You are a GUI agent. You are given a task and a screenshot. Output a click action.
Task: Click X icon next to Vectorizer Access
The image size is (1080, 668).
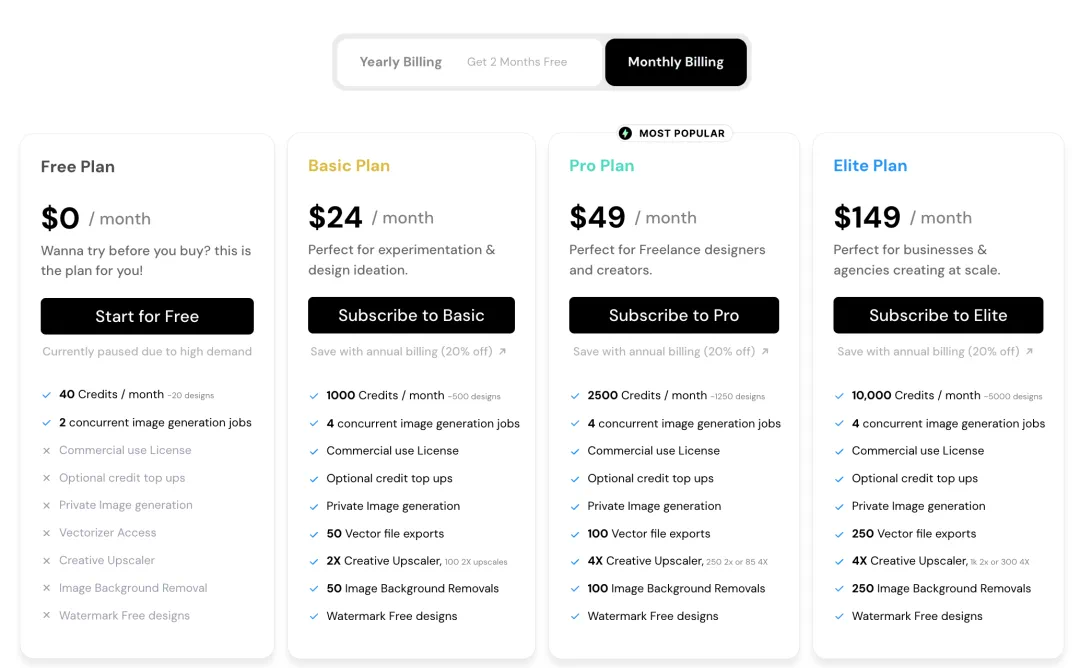[46, 533]
